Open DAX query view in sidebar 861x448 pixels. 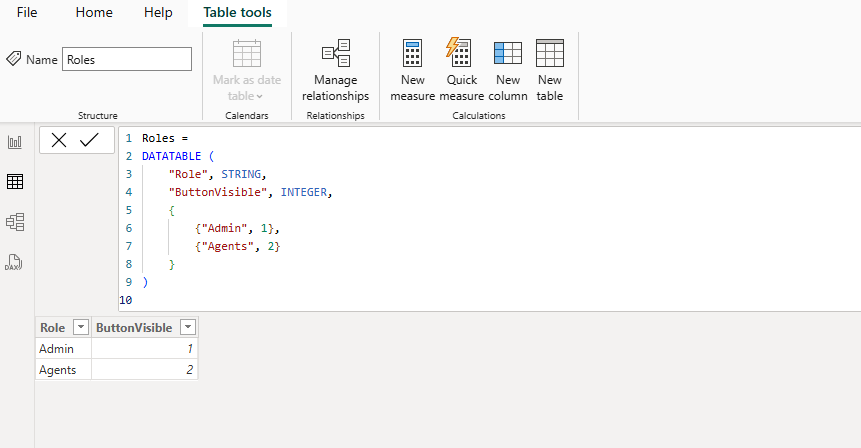point(15,262)
